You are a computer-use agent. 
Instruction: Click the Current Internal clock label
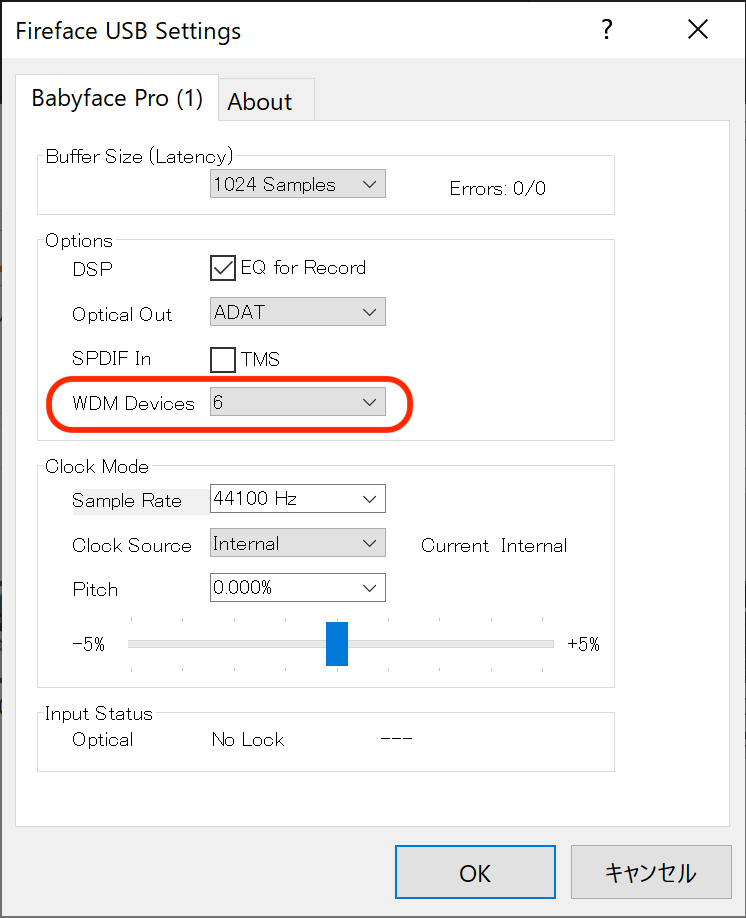[x=493, y=545]
